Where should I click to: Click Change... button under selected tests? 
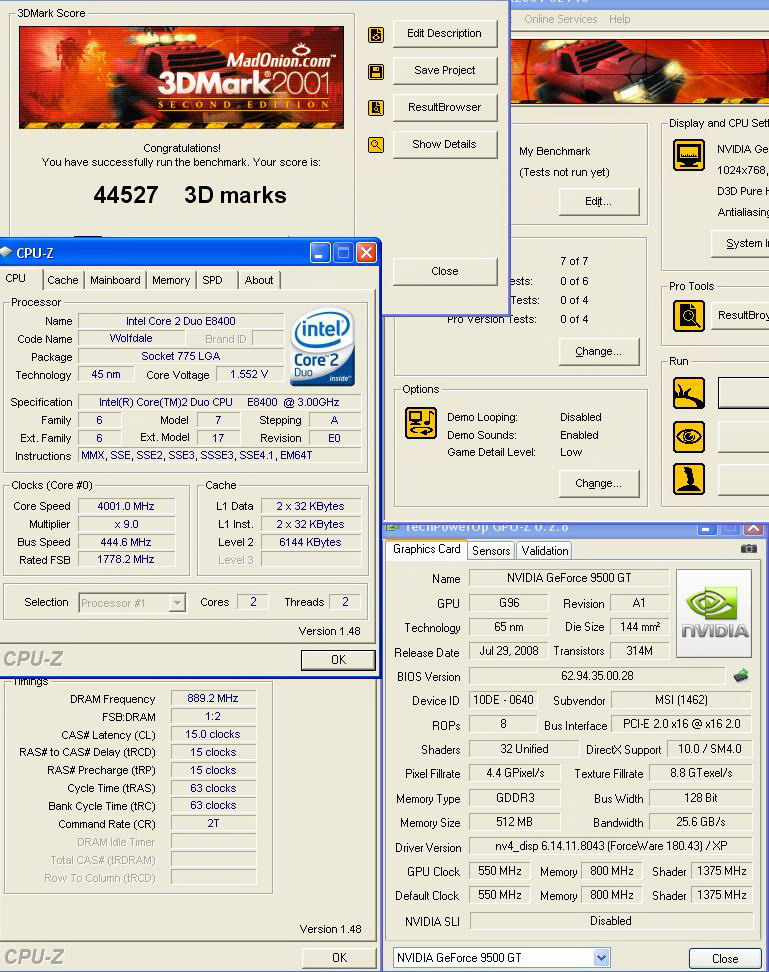[x=599, y=351]
